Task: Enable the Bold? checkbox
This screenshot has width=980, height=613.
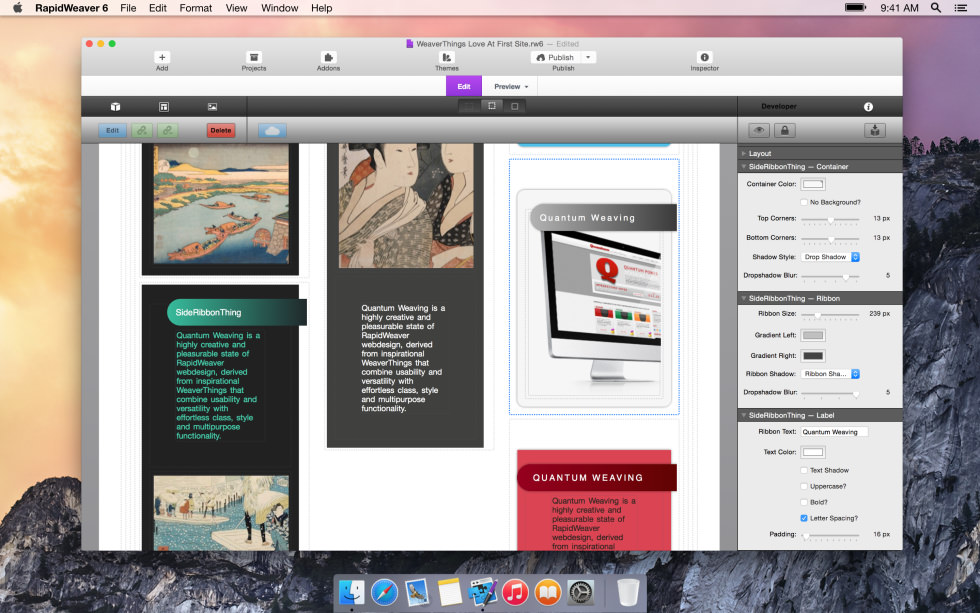Action: pyautogui.click(x=804, y=502)
